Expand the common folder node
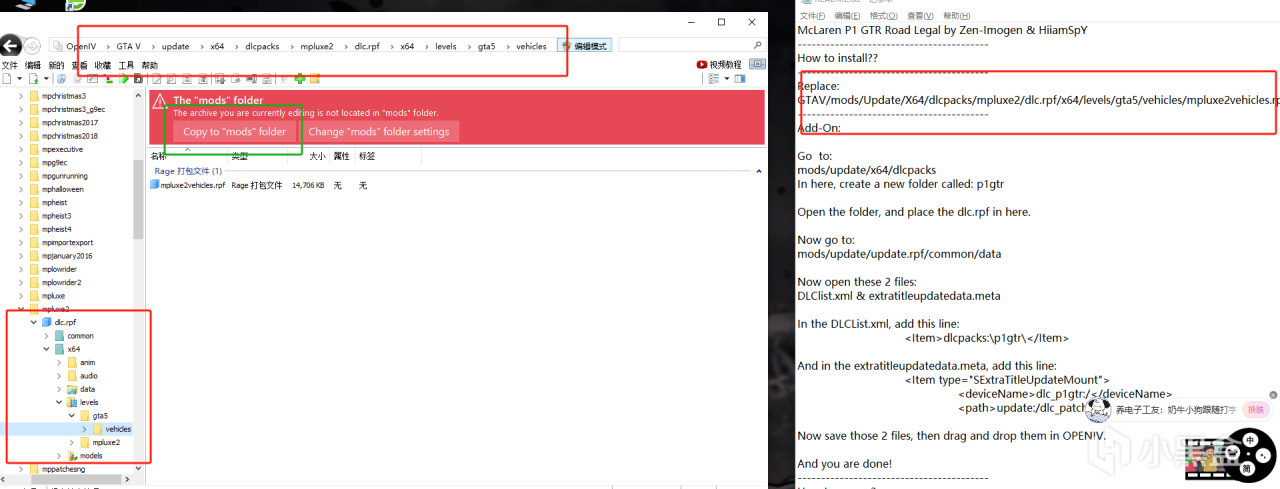1280x489 pixels. (x=46, y=336)
